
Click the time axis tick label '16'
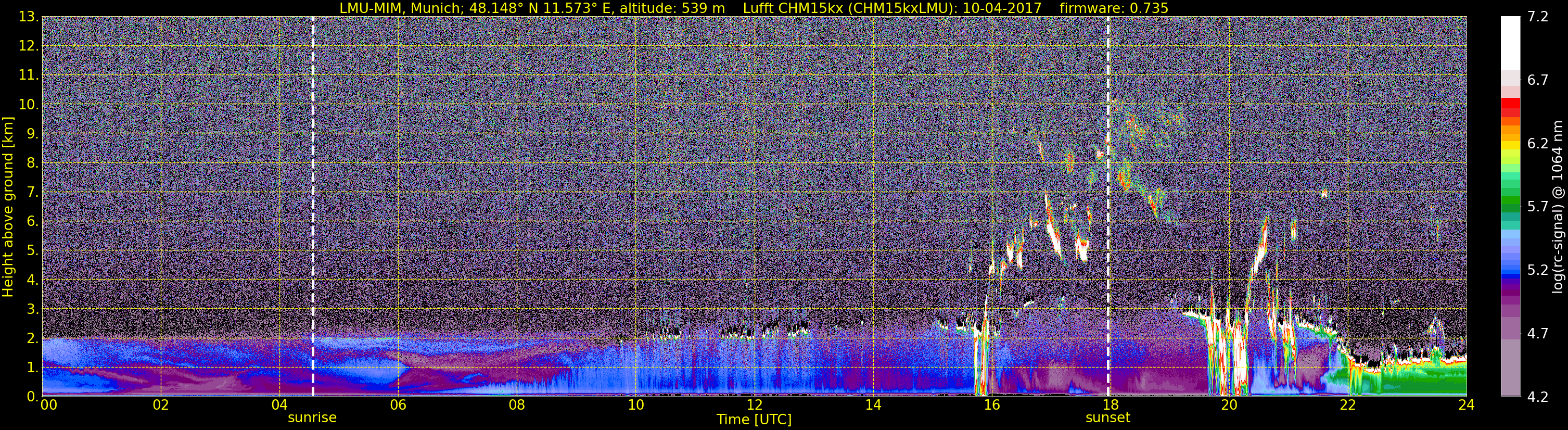click(x=991, y=405)
